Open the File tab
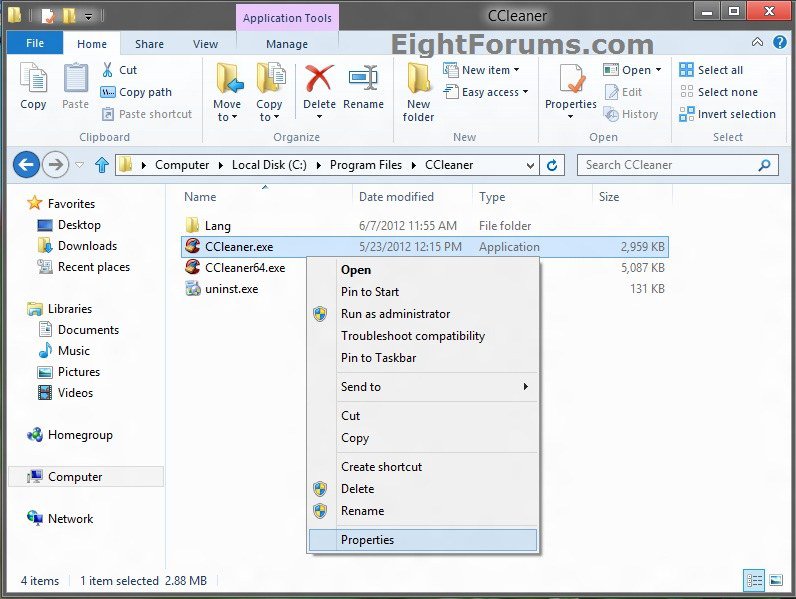The image size is (796, 599). (35, 43)
